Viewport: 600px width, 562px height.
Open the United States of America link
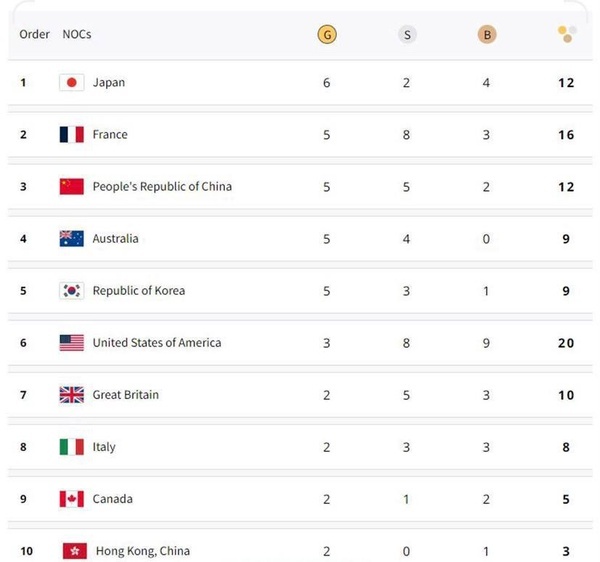coord(157,343)
